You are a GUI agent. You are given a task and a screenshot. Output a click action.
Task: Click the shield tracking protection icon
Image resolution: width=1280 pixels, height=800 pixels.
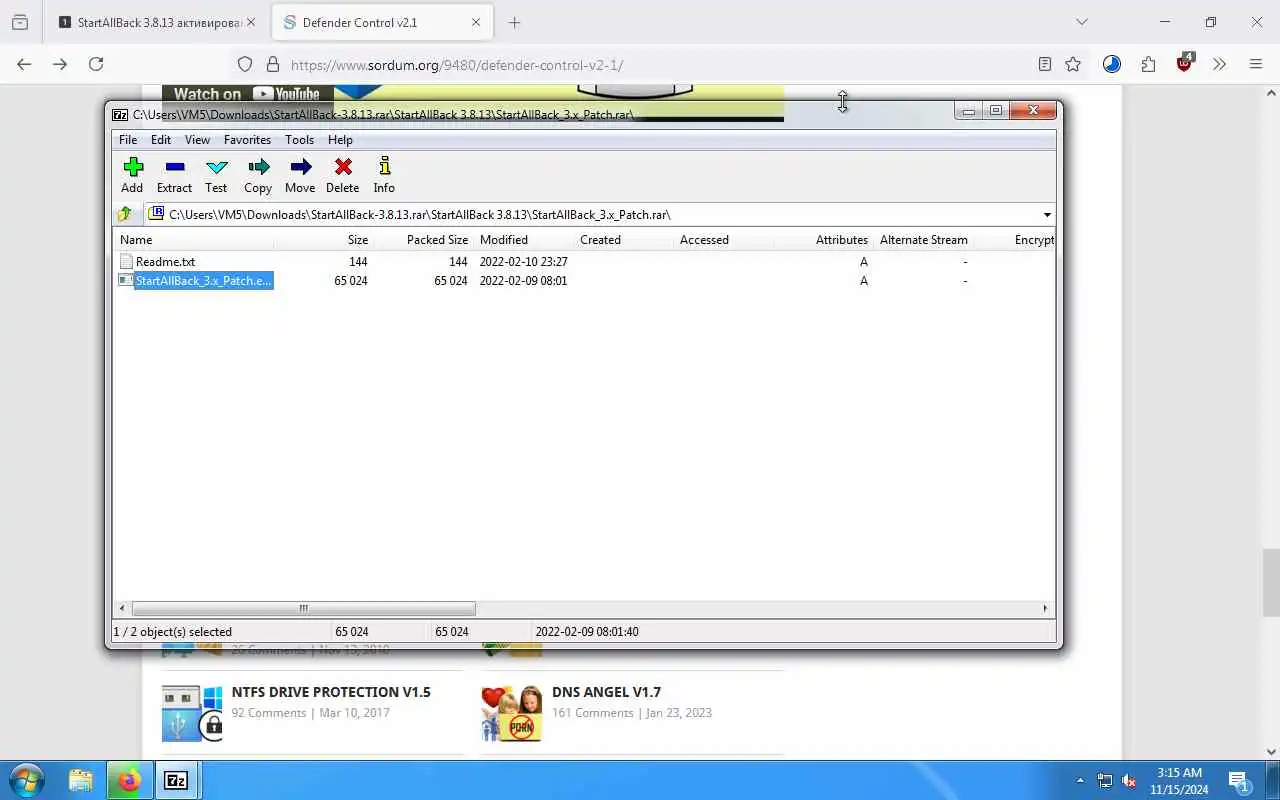pyautogui.click(x=245, y=64)
